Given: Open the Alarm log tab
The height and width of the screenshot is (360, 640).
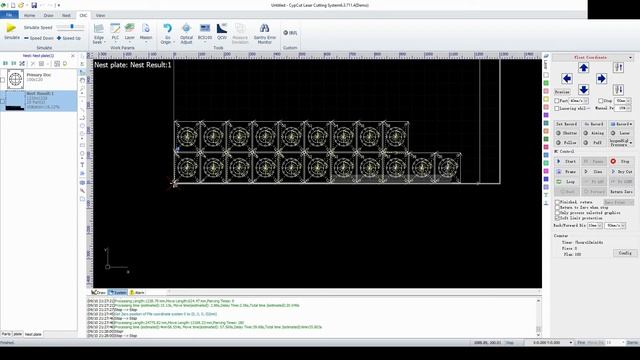Looking at the screenshot, I should pos(137,293).
